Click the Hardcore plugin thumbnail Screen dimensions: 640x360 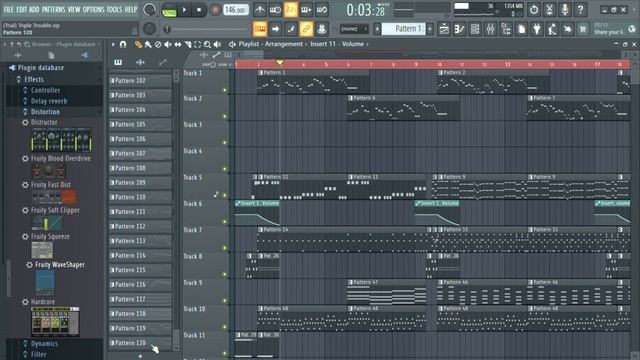(x=55, y=322)
